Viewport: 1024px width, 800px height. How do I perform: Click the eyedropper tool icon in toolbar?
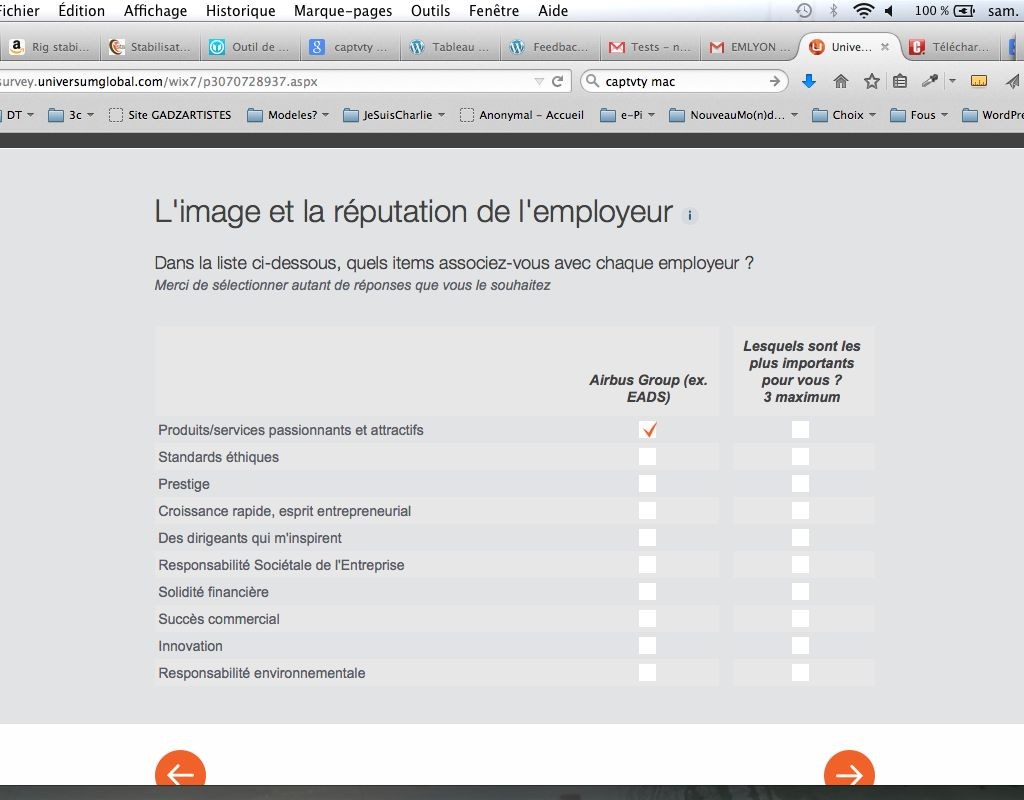pyautogui.click(x=929, y=81)
